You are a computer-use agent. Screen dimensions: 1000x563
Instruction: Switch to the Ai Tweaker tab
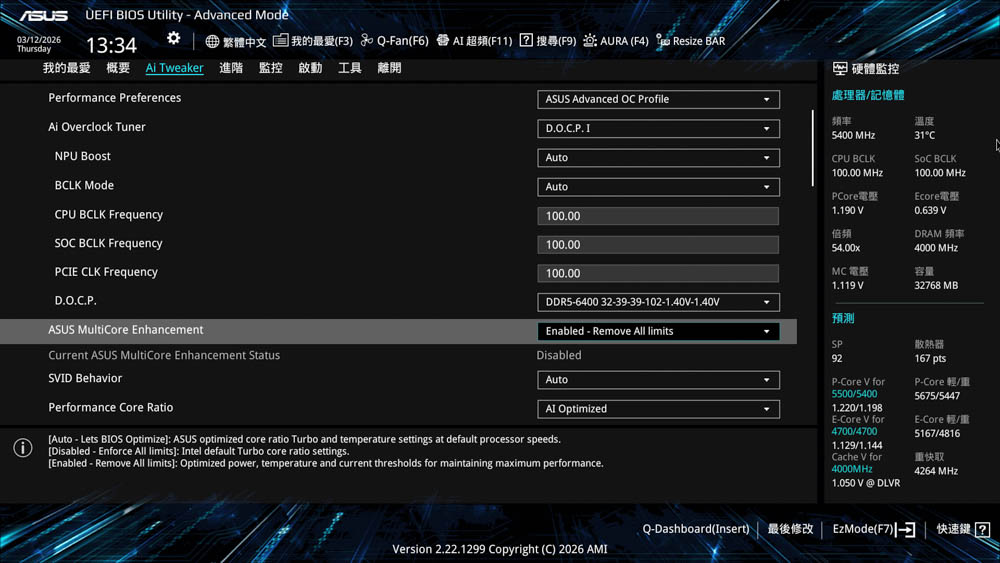tap(174, 68)
